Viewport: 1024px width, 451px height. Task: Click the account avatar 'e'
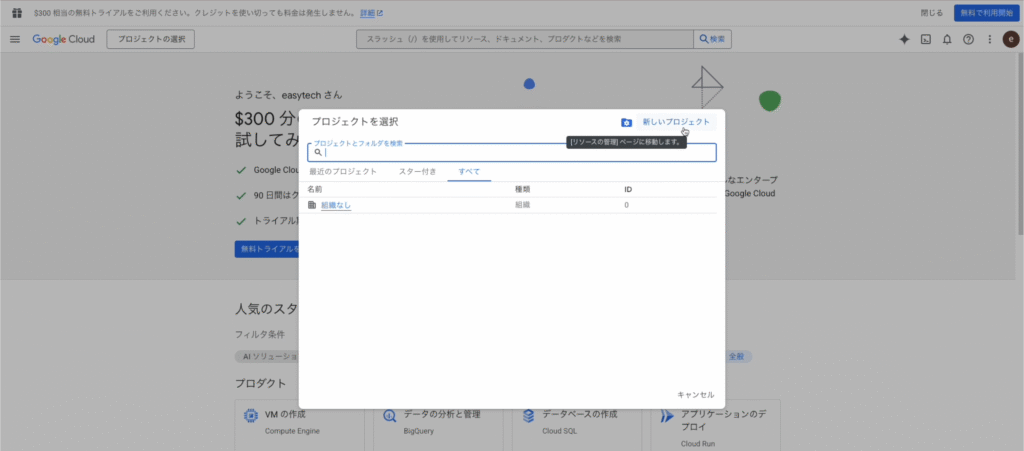[1011, 39]
